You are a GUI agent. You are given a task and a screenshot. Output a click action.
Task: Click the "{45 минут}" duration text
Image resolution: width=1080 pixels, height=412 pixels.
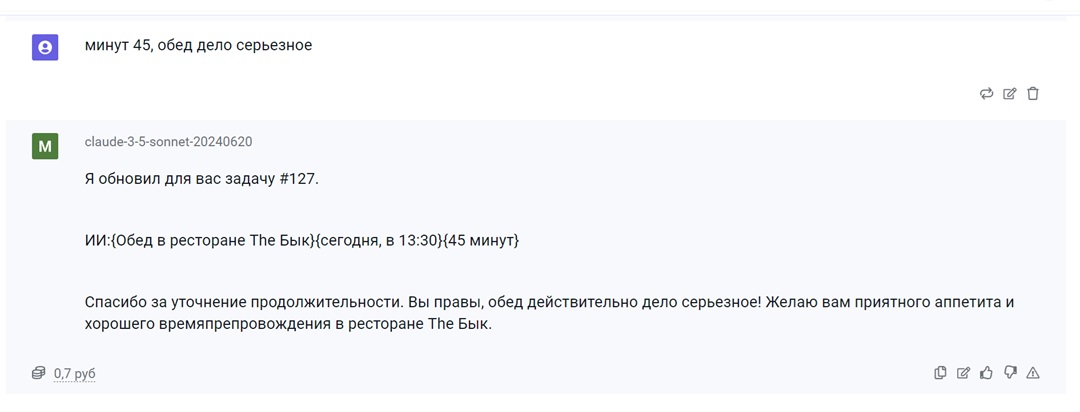tap(480, 242)
